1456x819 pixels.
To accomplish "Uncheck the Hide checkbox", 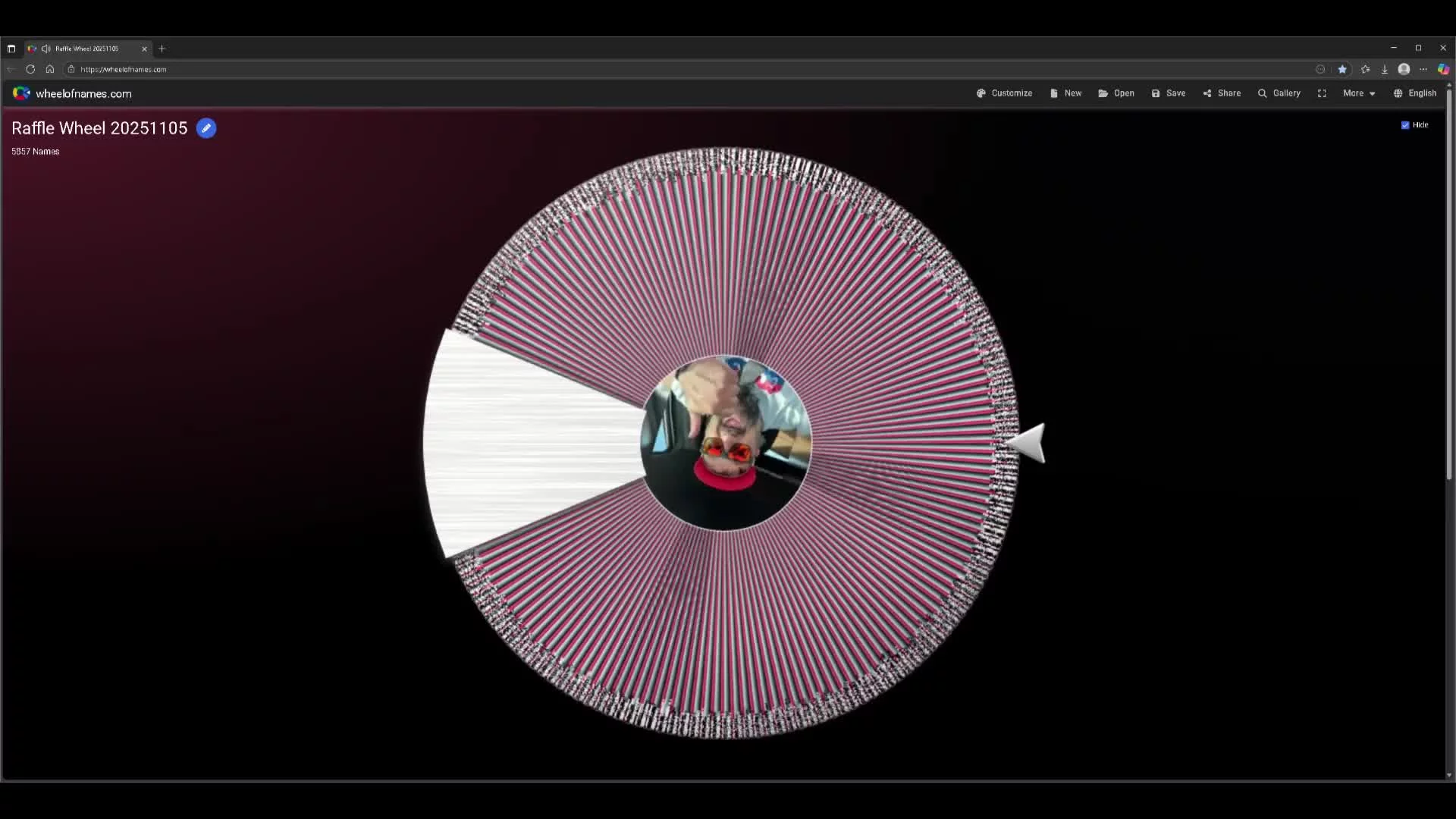I will (x=1405, y=125).
